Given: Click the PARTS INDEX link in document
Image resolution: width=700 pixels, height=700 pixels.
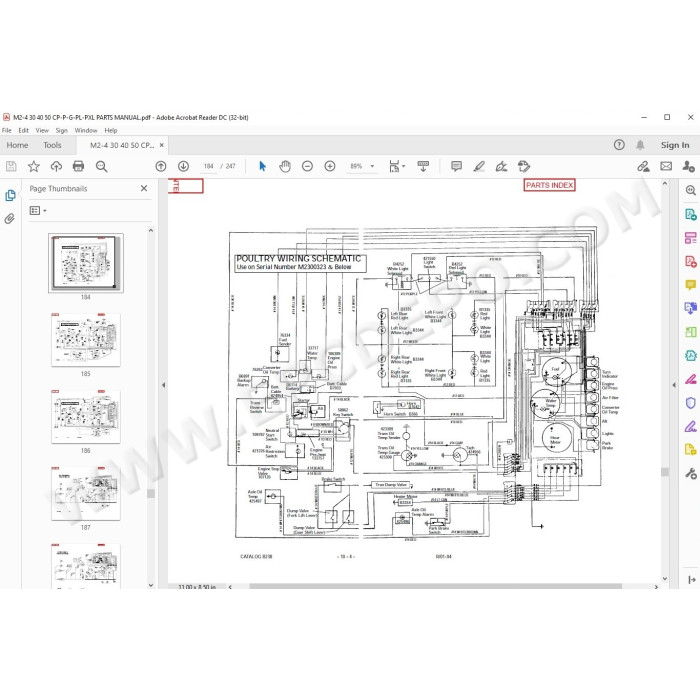Looking at the screenshot, I should pyautogui.click(x=550, y=185).
